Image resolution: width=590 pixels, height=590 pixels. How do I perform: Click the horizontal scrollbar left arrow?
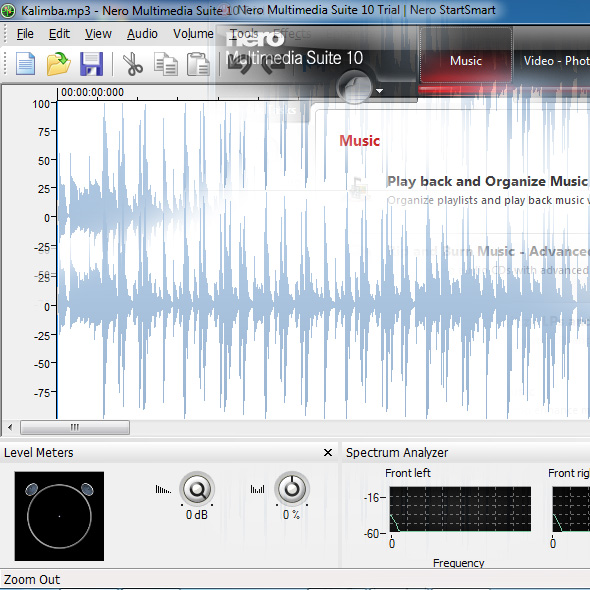point(10,427)
